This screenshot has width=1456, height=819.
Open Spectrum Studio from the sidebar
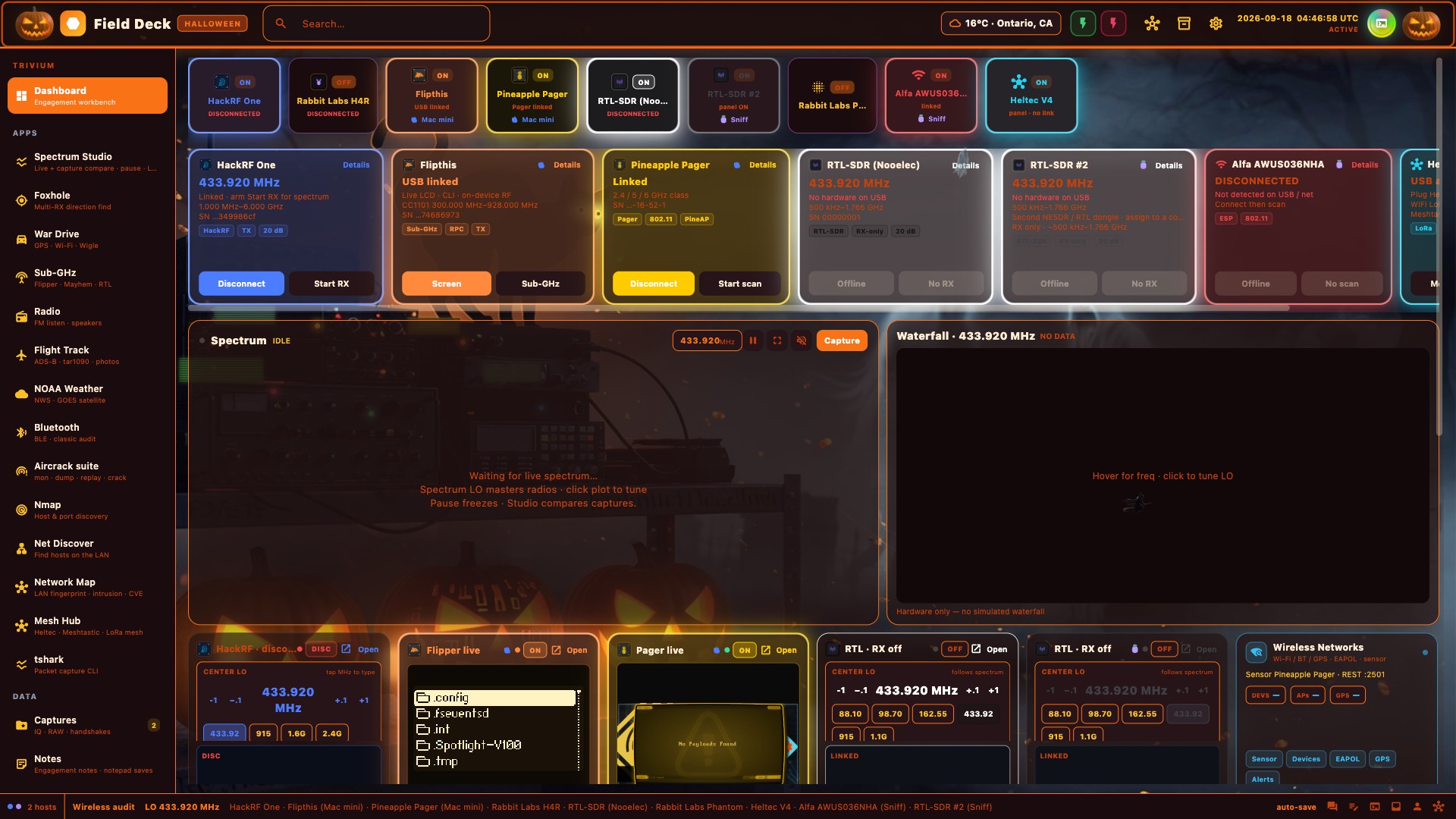point(87,162)
